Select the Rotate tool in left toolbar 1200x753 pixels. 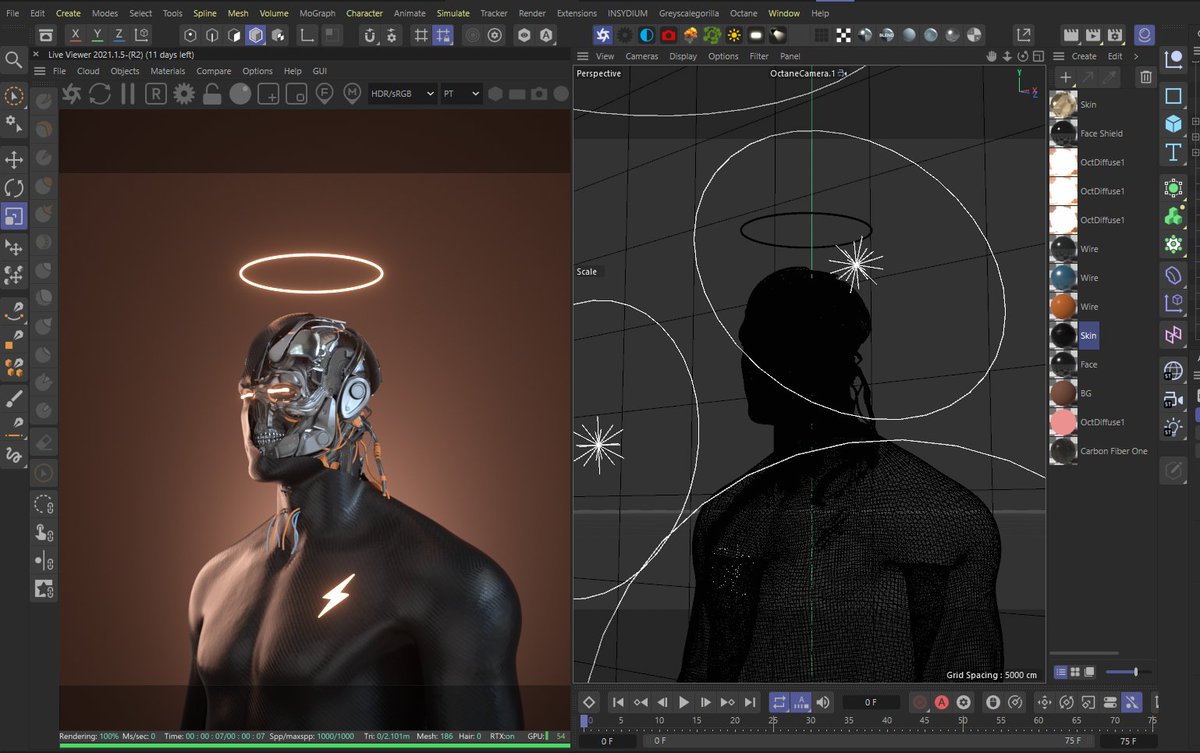pos(14,188)
